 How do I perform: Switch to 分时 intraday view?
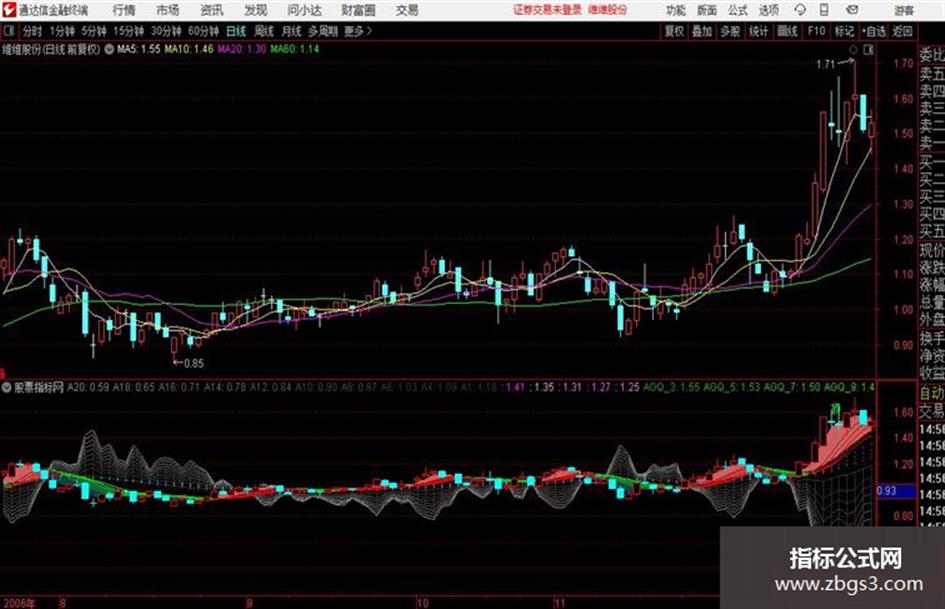click(x=33, y=31)
